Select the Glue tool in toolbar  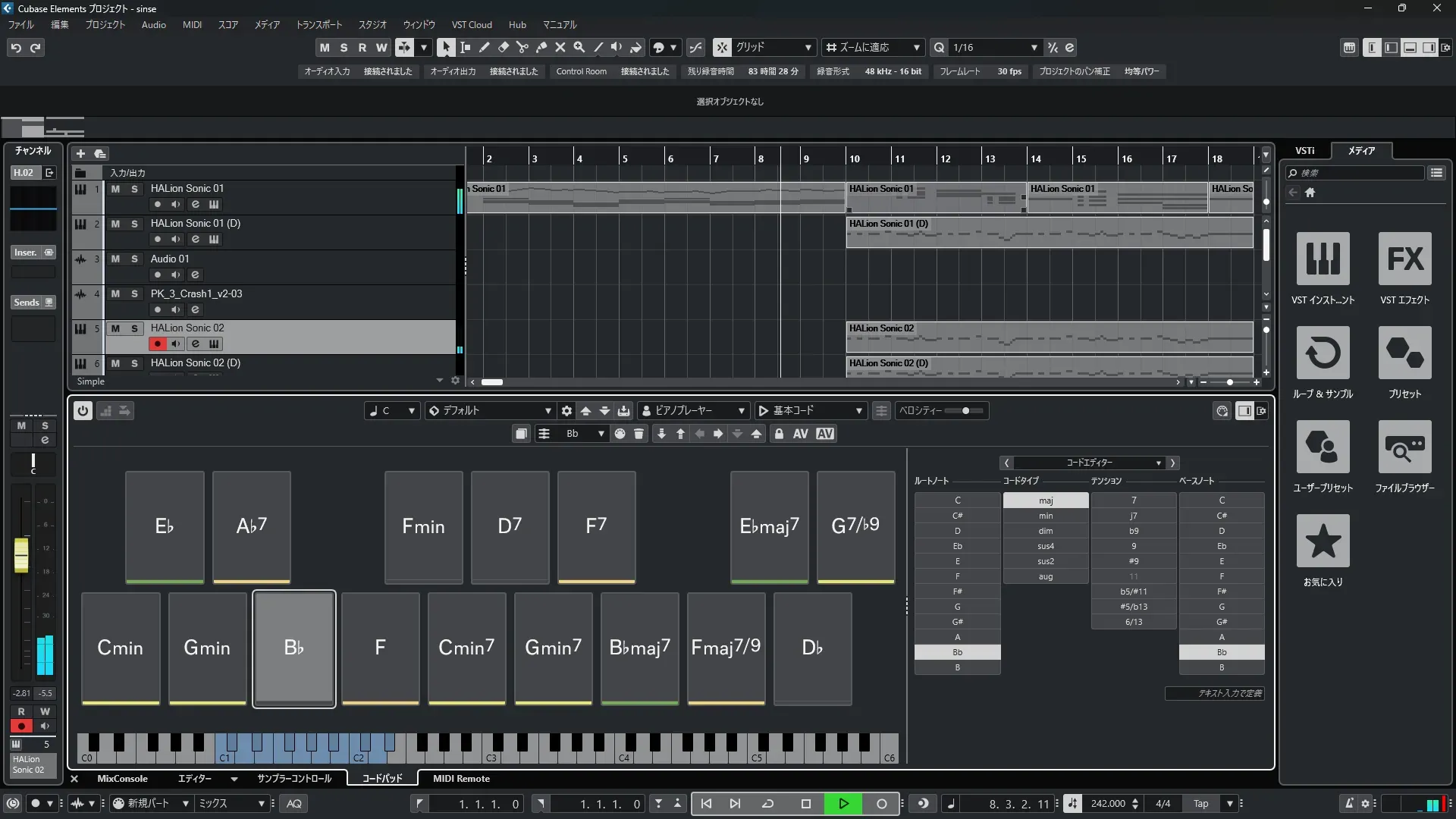[541, 47]
